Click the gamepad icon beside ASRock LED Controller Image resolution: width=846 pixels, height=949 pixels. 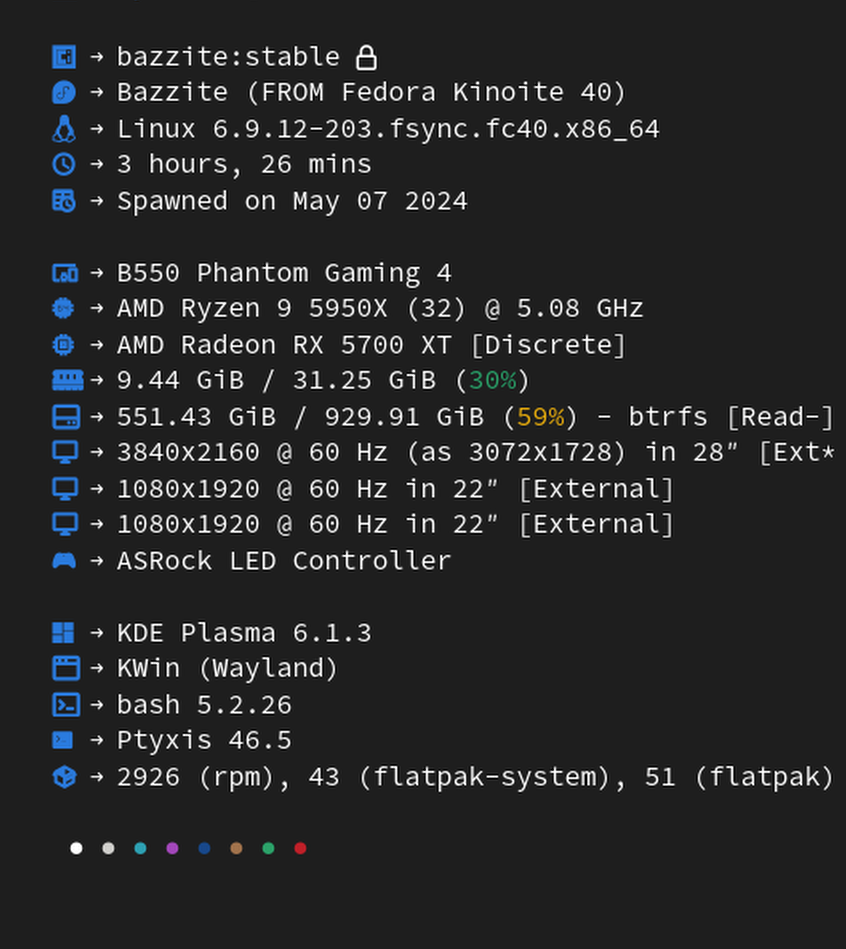point(64,561)
